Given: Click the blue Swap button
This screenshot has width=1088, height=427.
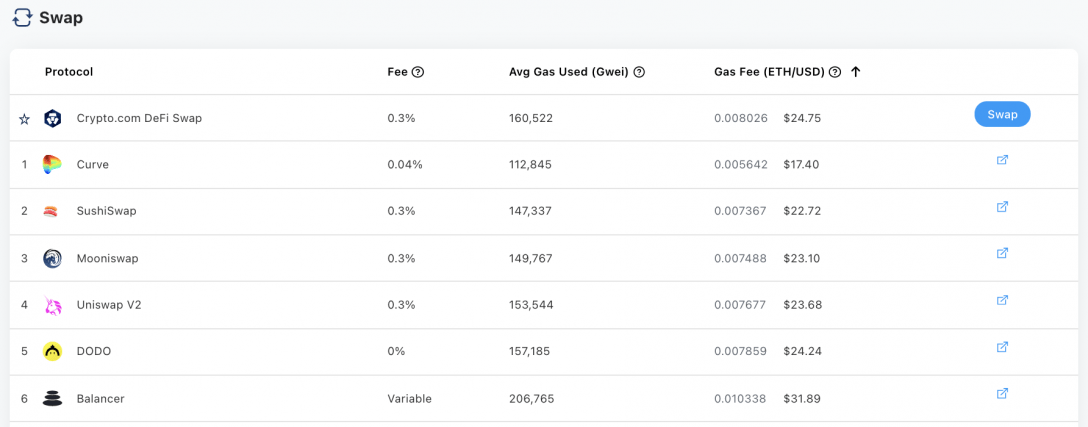Looking at the screenshot, I should tap(1002, 114).
